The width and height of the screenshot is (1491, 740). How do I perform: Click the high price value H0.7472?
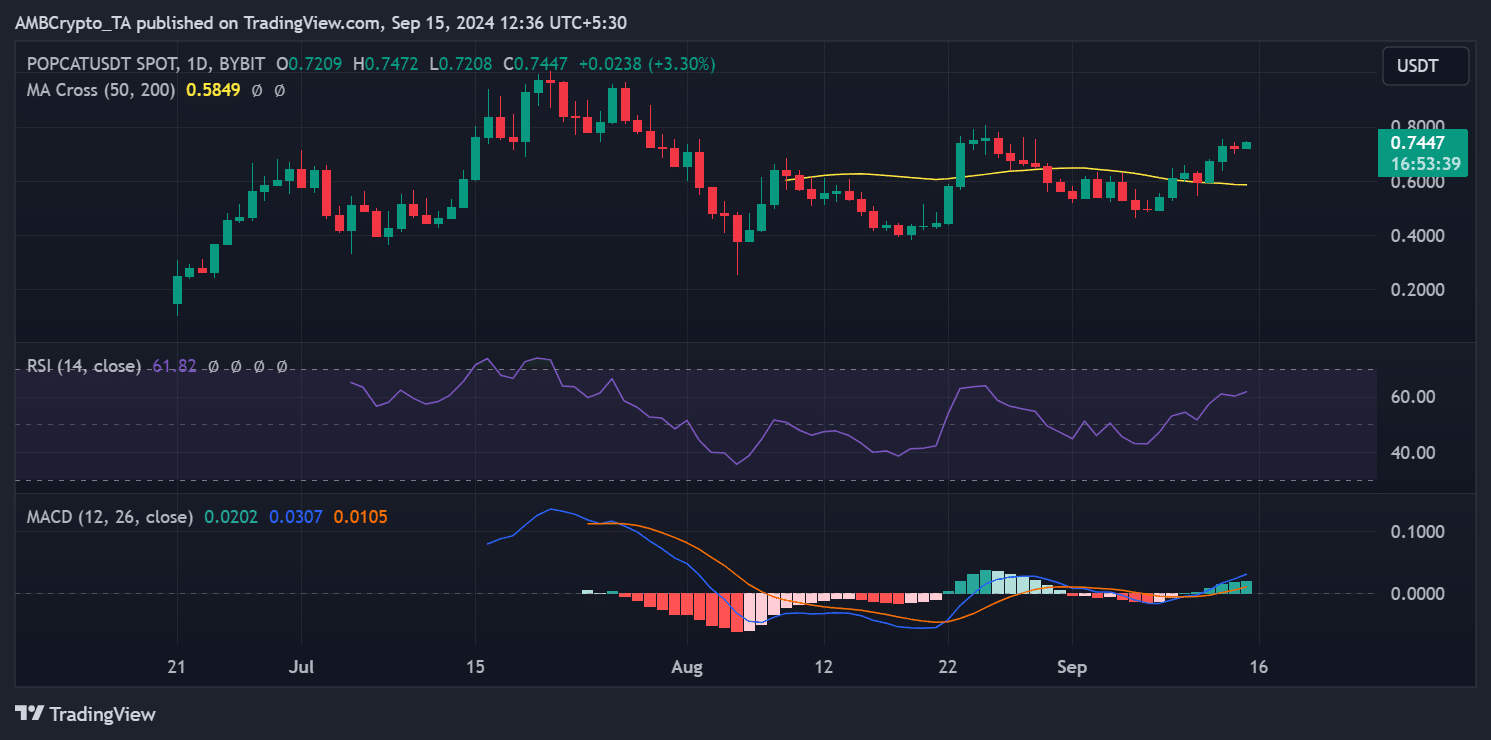pyautogui.click(x=384, y=64)
